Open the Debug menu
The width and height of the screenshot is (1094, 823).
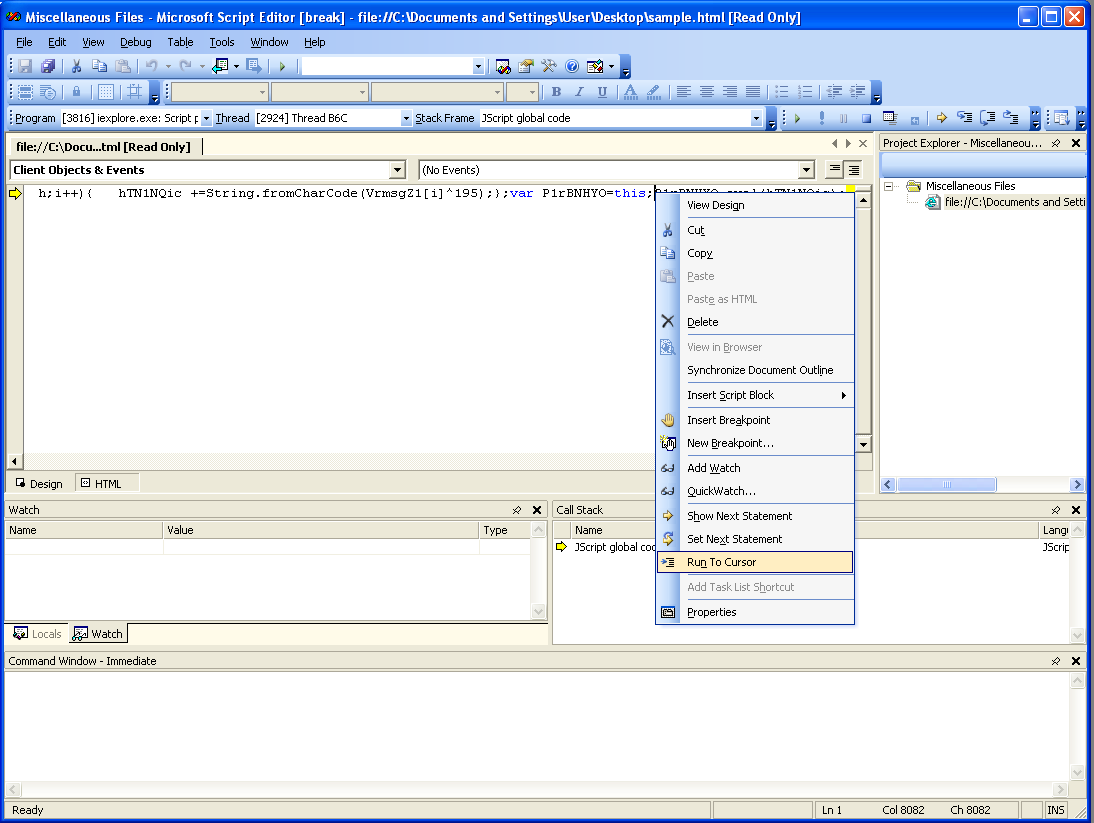pyautogui.click(x=136, y=42)
